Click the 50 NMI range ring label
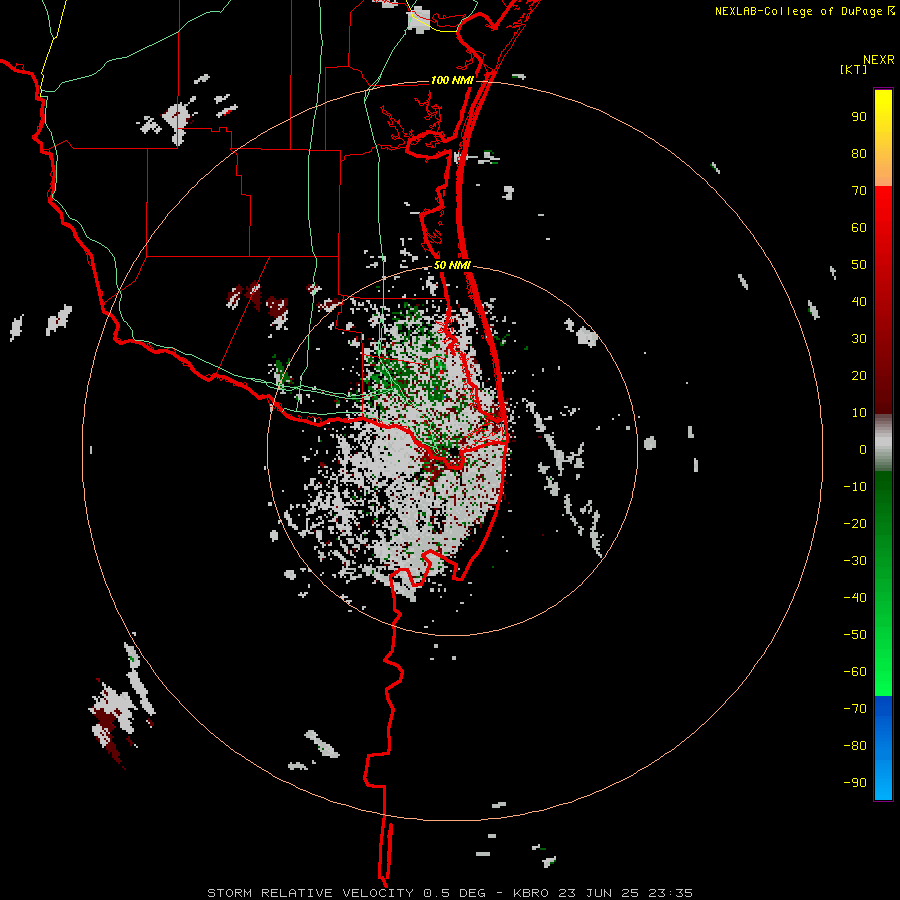The width and height of the screenshot is (900, 900). pyautogui.click(x=452, y=265)
